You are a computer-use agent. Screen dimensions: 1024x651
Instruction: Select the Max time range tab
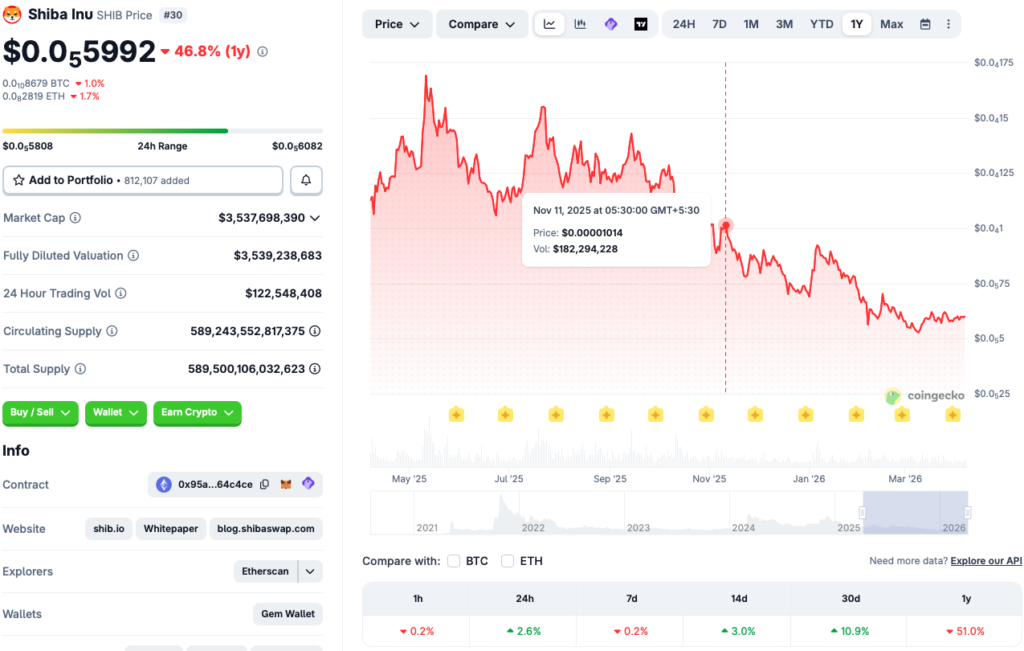(x=891, y=24)
